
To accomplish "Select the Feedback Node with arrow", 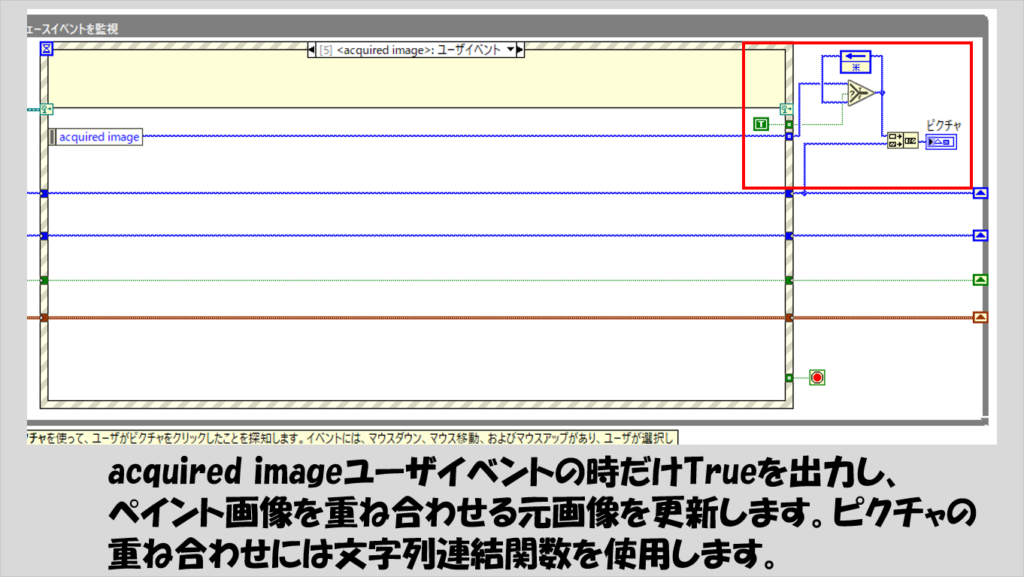I will [x=855, y=60].
